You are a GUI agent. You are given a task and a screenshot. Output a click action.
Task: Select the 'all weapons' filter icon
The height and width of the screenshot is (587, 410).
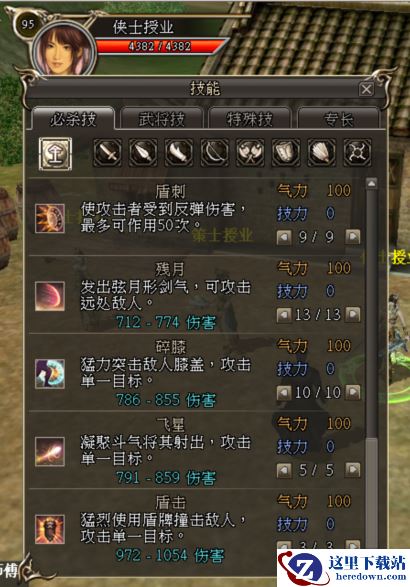[x=55, y=153]
